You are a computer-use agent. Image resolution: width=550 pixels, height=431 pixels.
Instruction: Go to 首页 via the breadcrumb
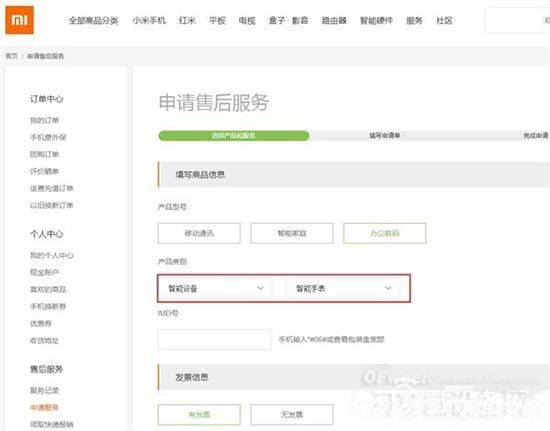click(x=12, y=56)
